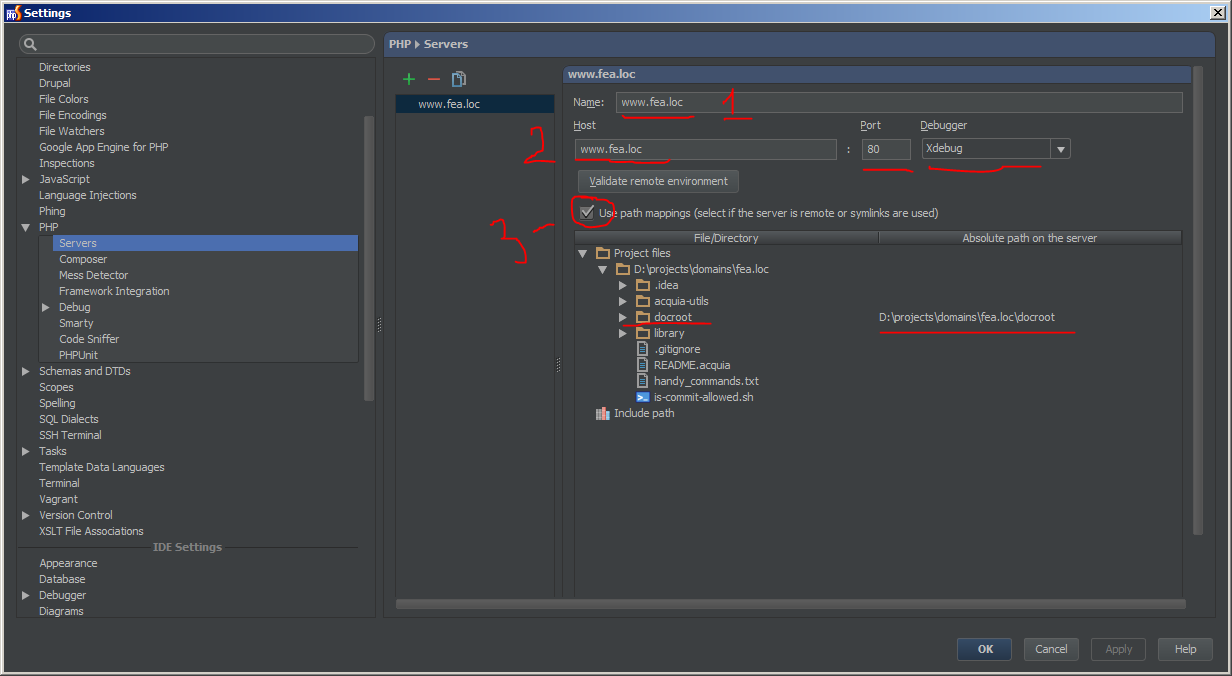Expand the Debugger node under IDE Settings
The height and width of the screenshot is (676, 1232).
click(x=26, y=595)
